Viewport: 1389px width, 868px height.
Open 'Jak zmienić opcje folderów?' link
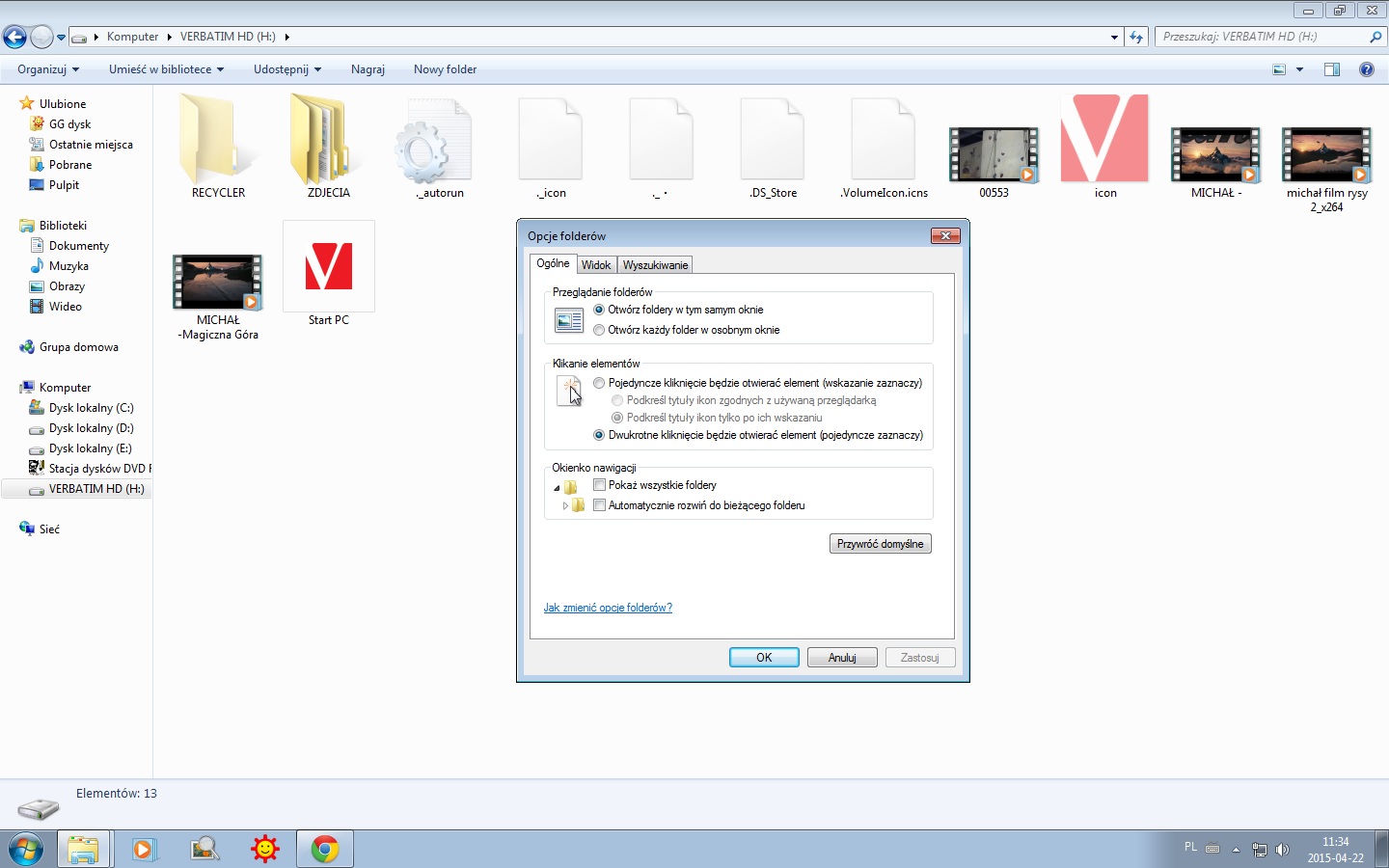point(608,608)
